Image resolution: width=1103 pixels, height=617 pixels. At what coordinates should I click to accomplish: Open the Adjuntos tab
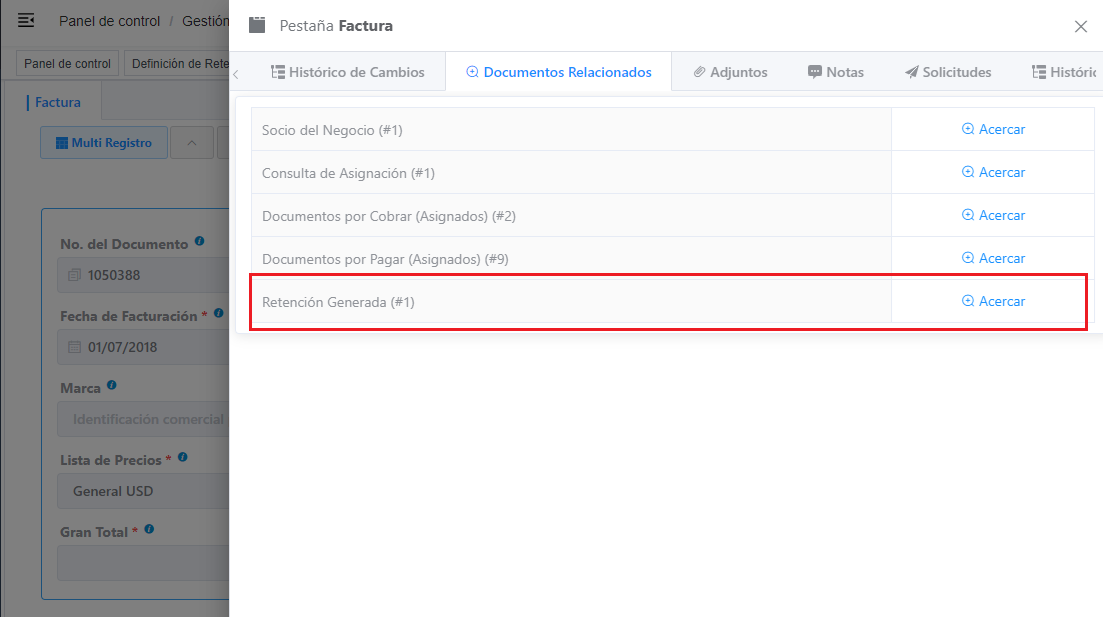730,72
